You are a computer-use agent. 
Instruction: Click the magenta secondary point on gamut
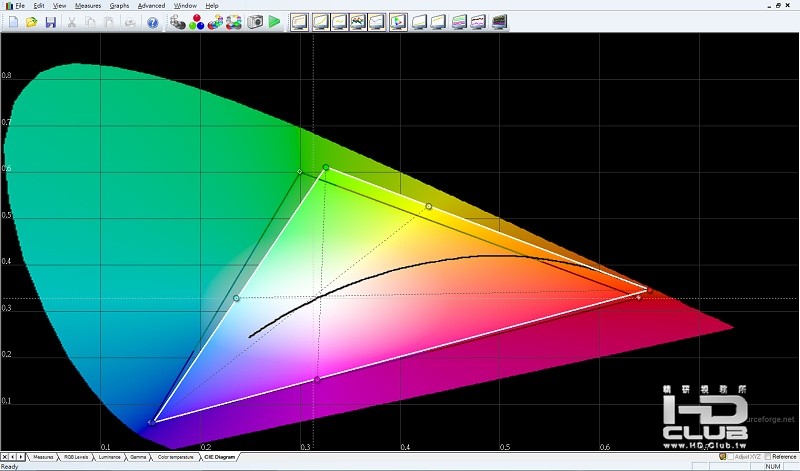tap(317, 379)
